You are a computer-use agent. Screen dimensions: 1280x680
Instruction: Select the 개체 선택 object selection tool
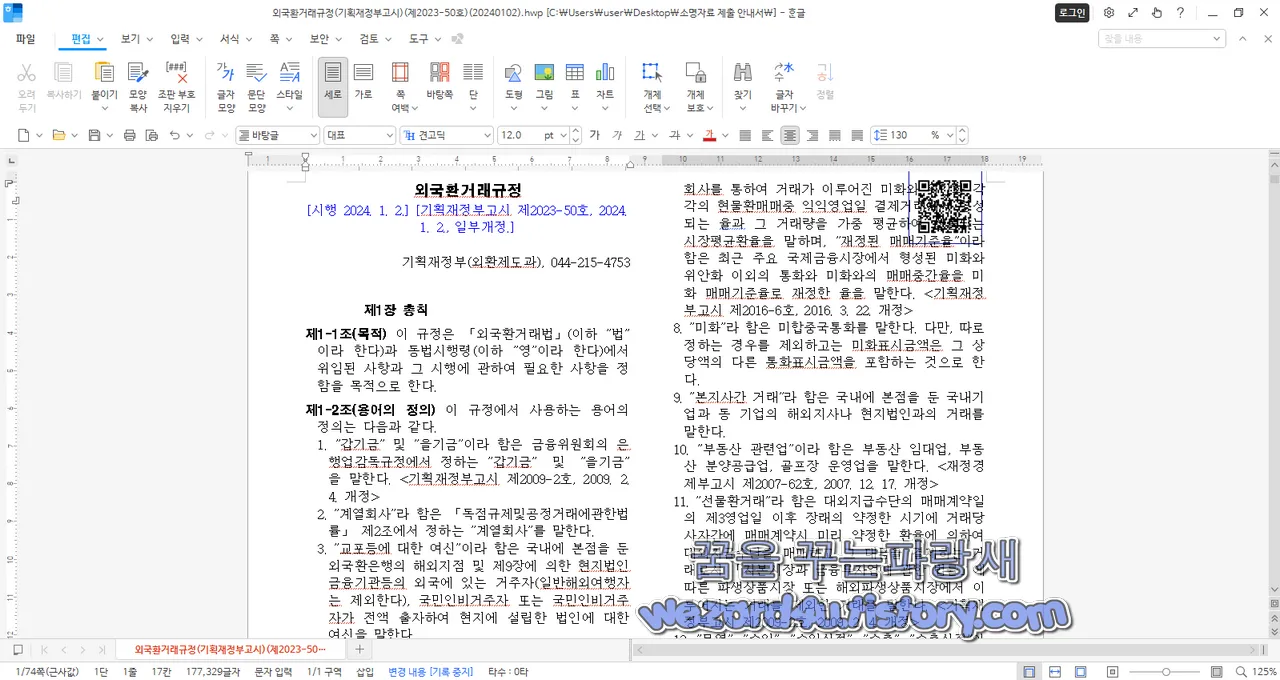653,80
